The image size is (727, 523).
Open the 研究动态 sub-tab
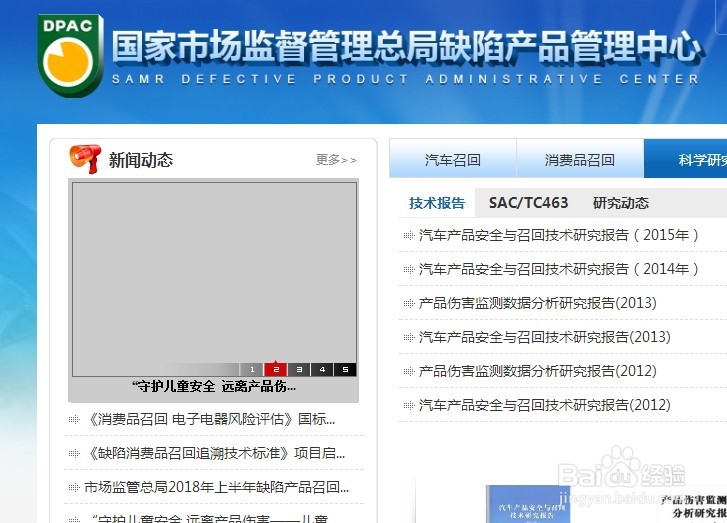(620, 203)
